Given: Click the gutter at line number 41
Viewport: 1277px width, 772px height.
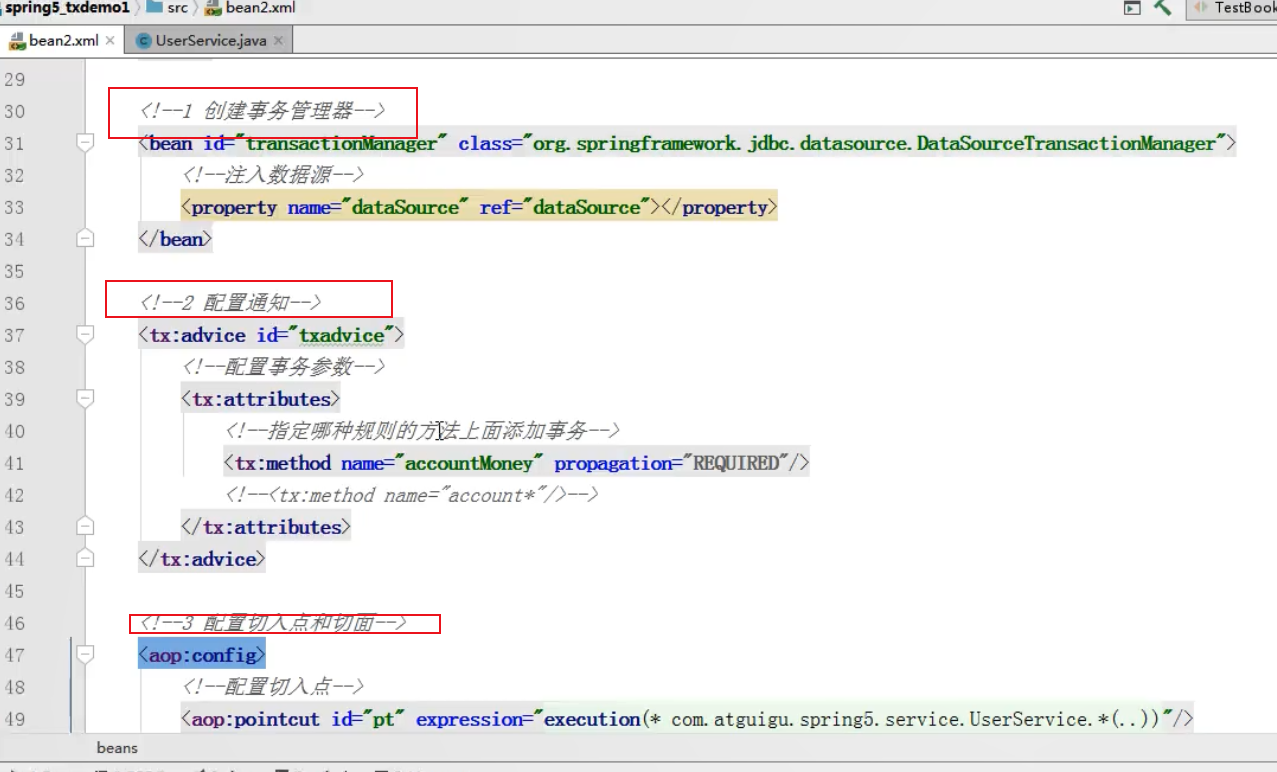Looking at the screenshot, I should click(14, 463).
